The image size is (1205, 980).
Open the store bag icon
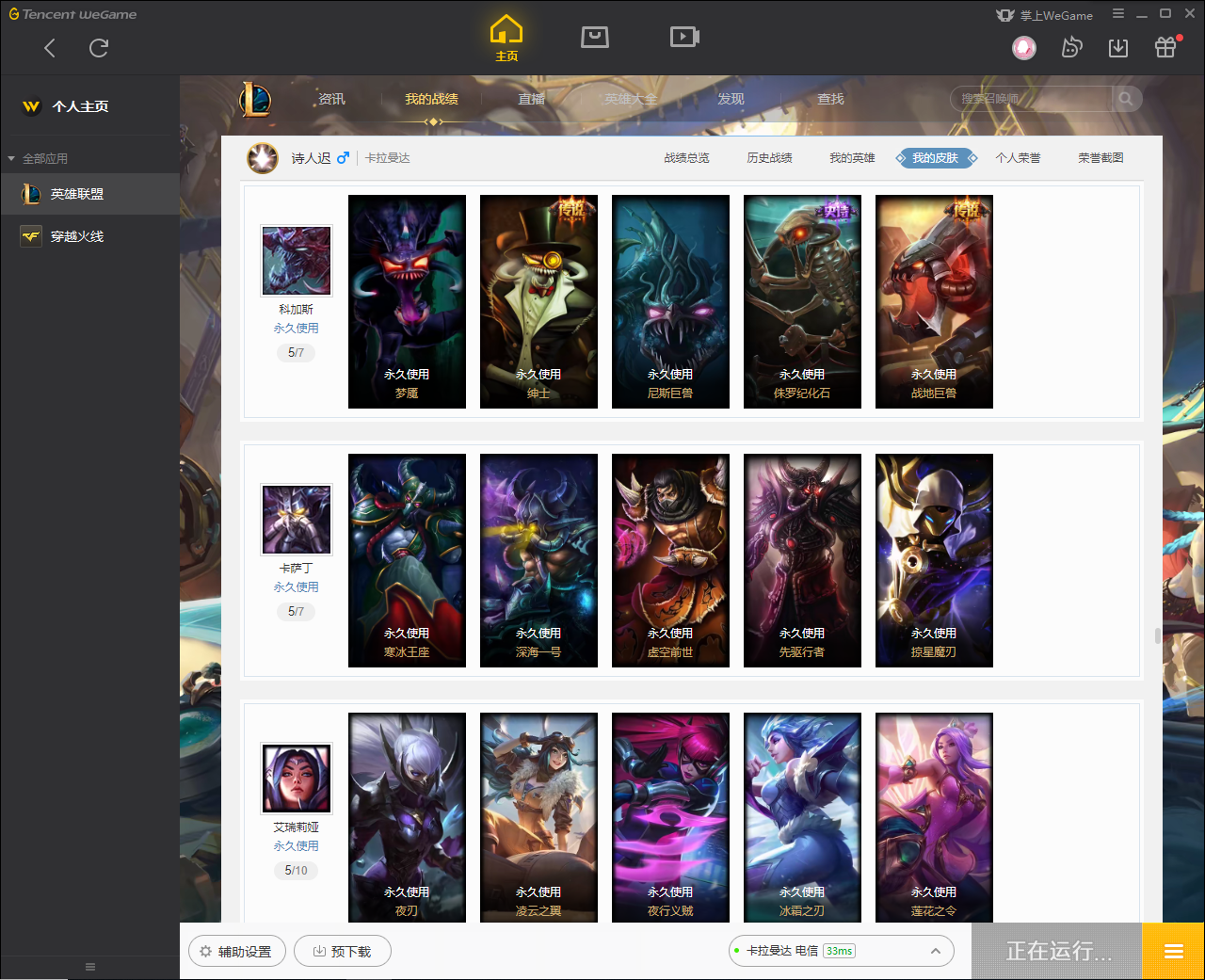[x=595, y=37]
